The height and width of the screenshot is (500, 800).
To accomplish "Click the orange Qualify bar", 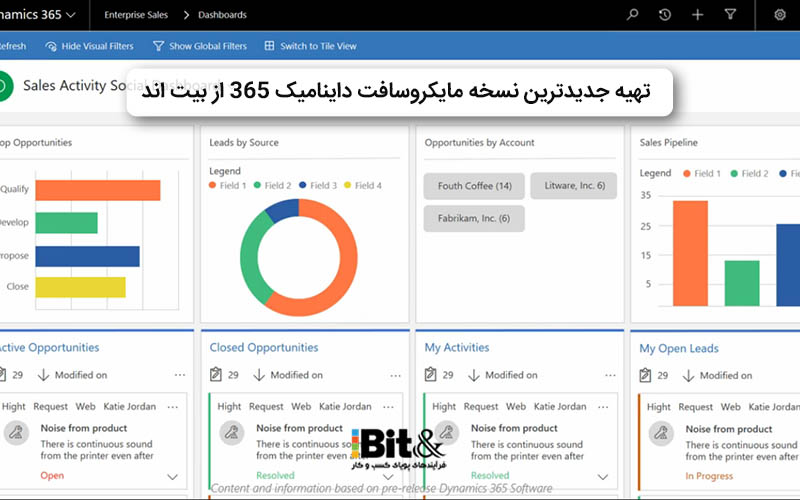I will pos(98,190).
